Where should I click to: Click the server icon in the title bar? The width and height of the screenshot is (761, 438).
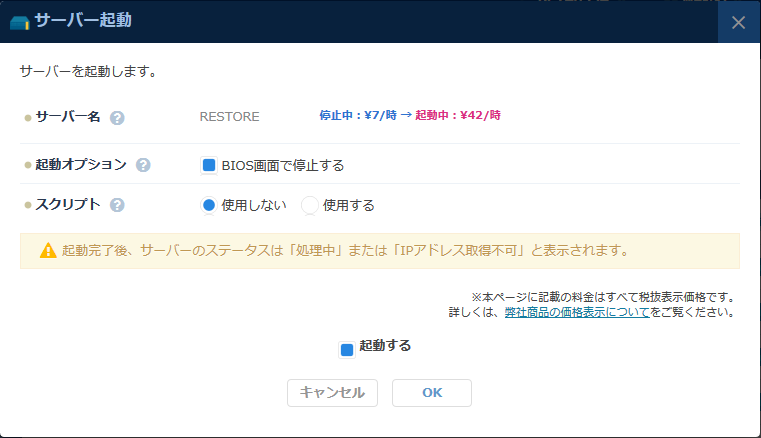click(19, 21)
